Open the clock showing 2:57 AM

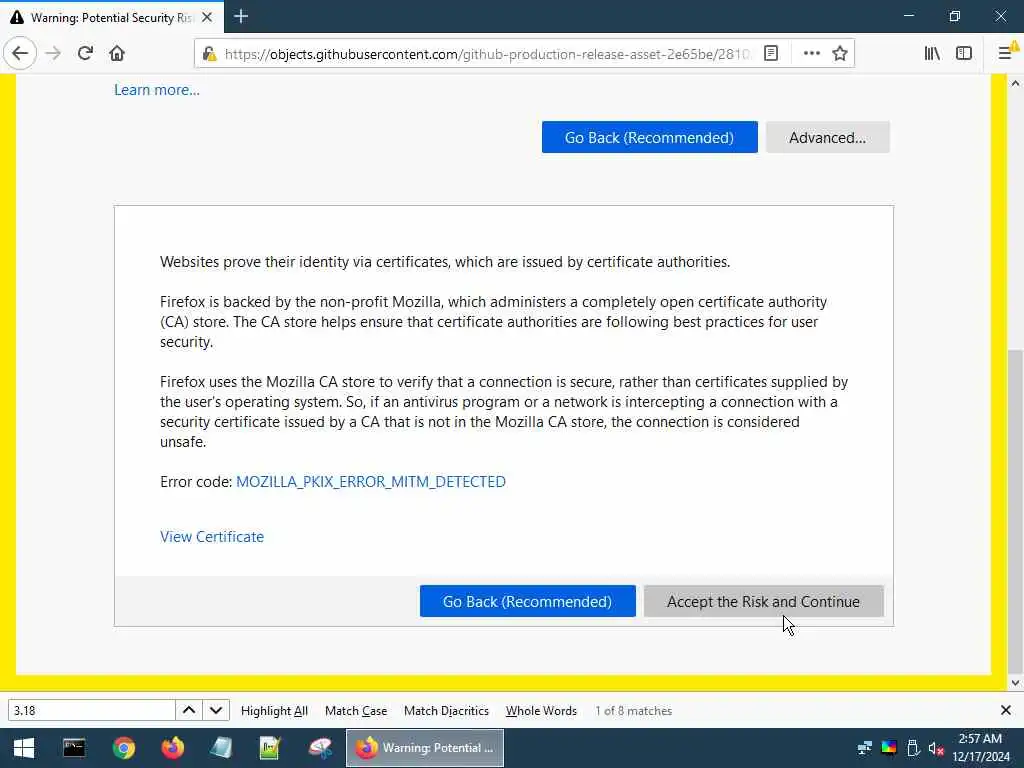980,748
